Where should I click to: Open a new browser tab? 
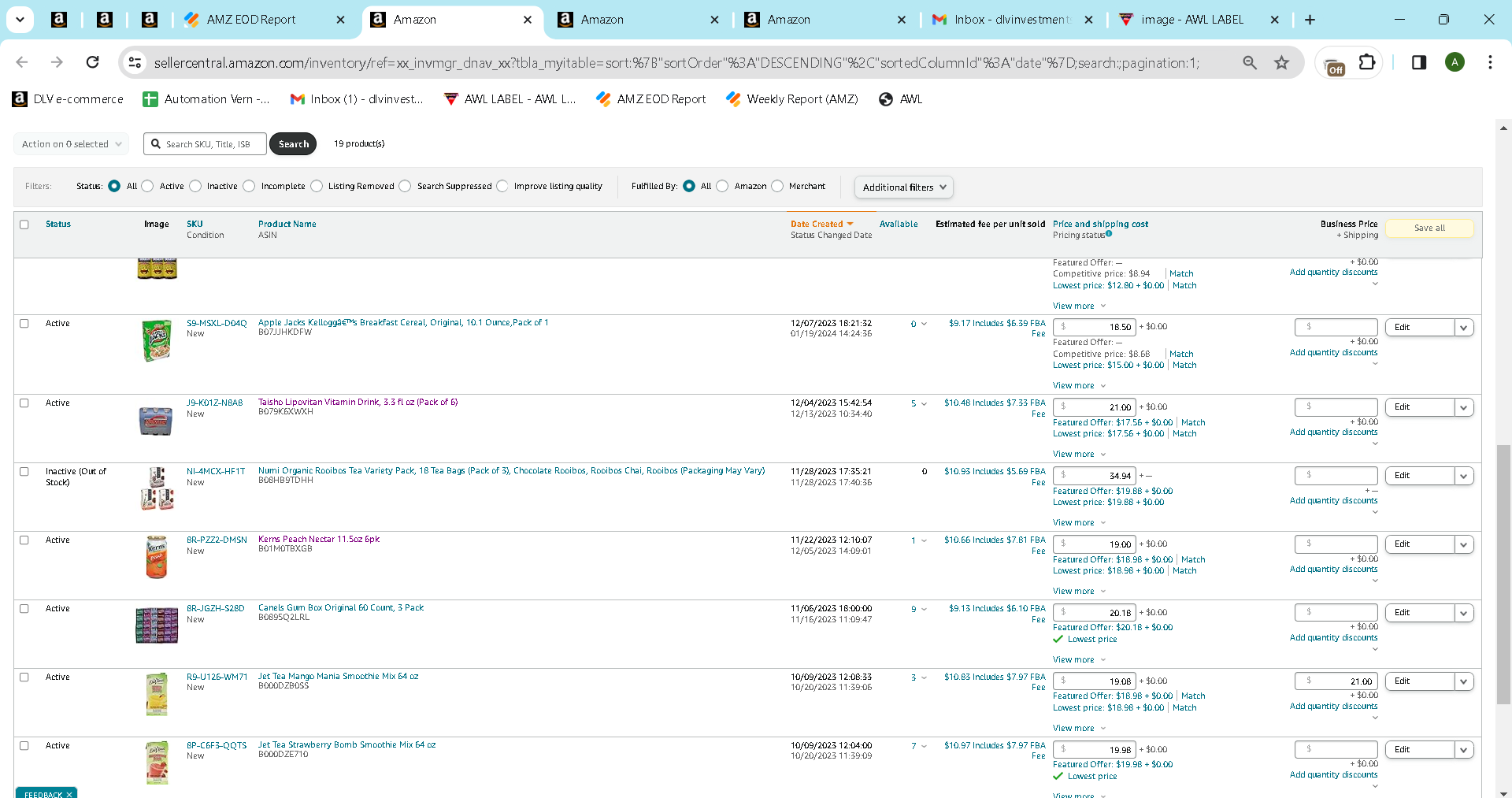click(x=1310, y=20)
